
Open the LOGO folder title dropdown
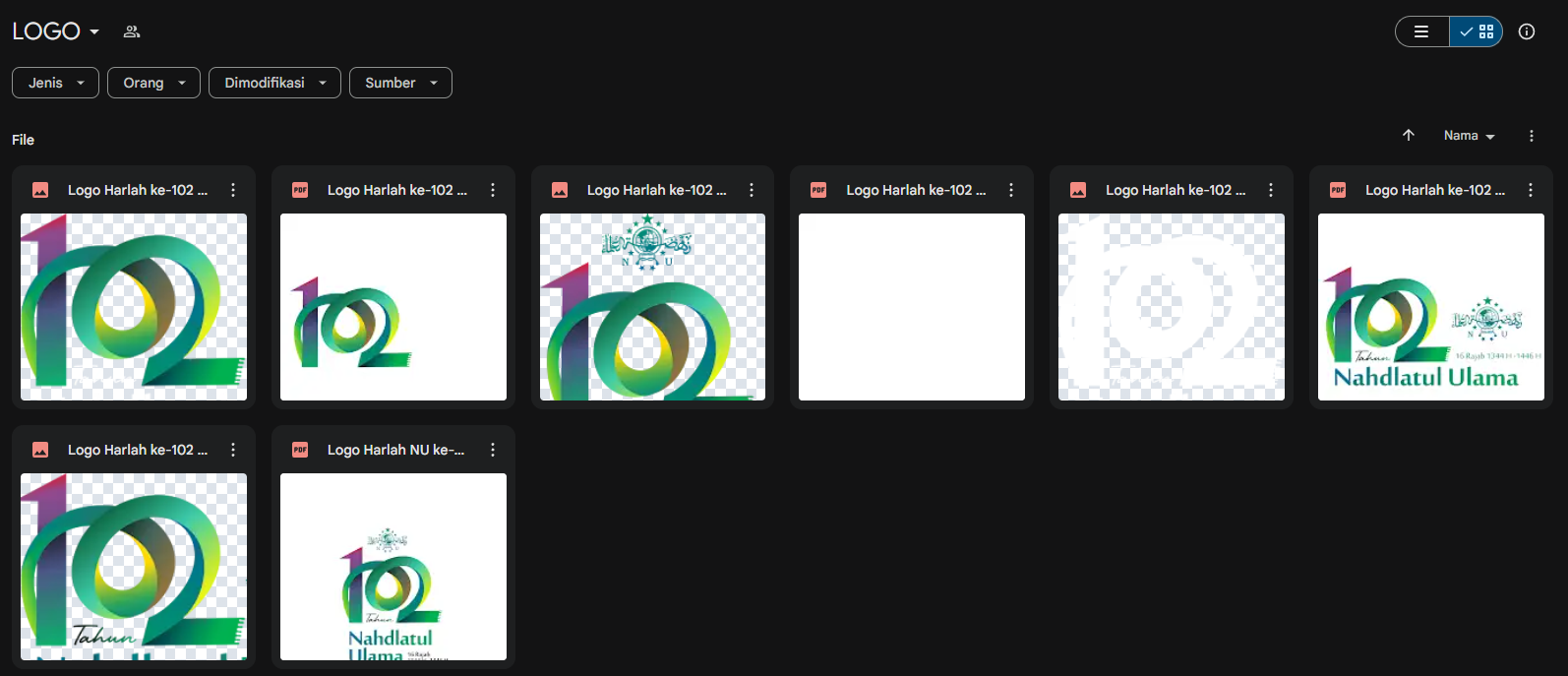(56, 31)
